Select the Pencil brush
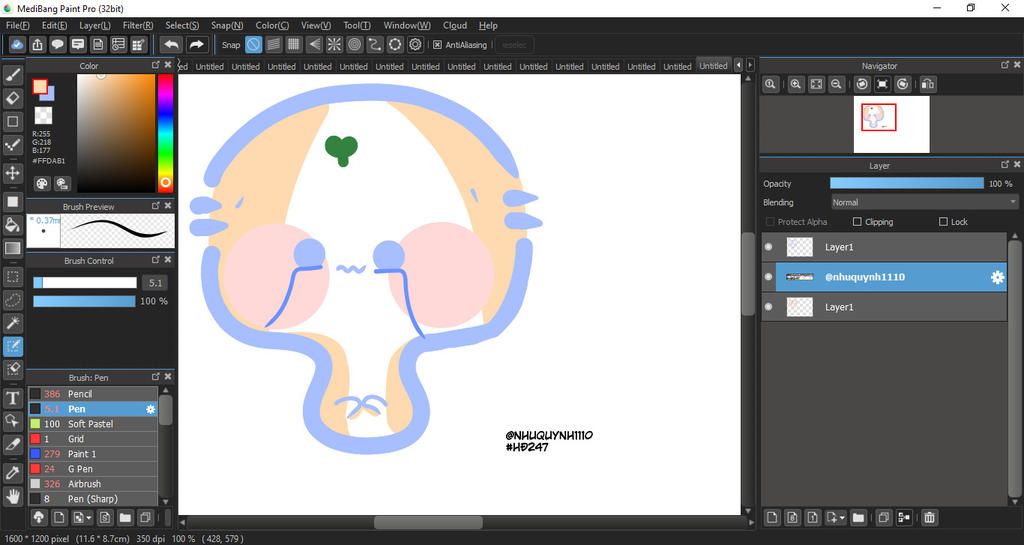1024x545 pixels. coord(93,394)
